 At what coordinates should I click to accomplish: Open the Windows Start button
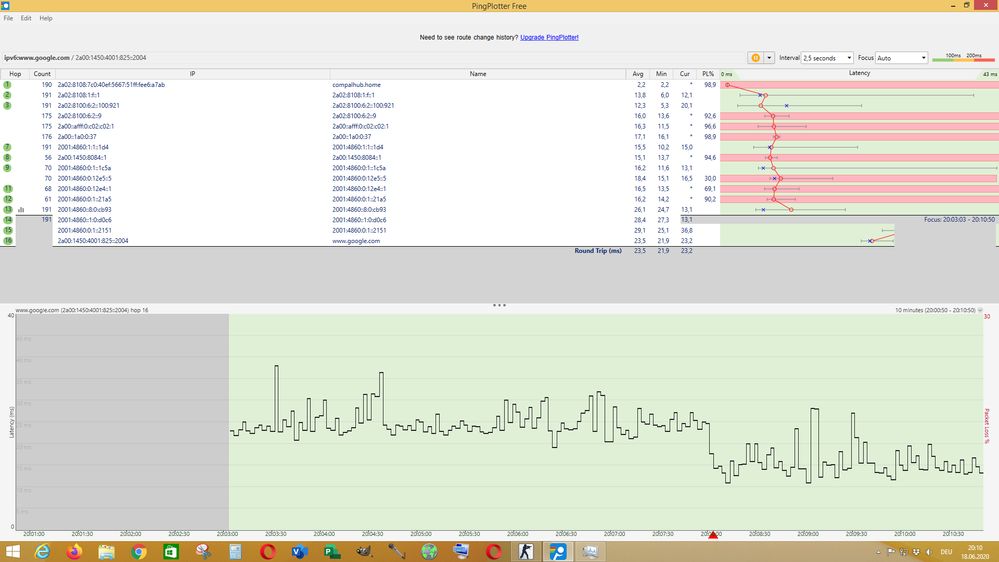click(12, 552)
